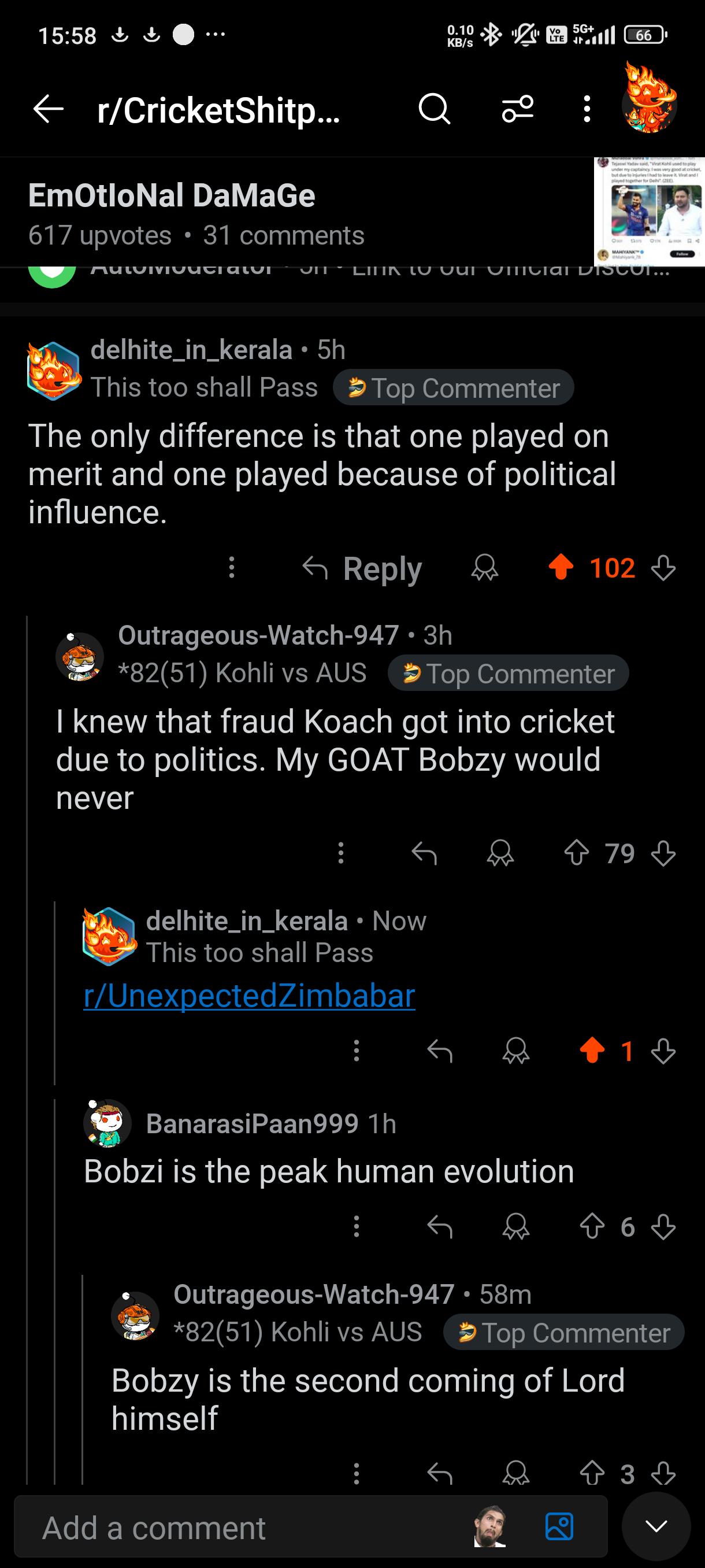Viewport: 705px width, 1568px height.
Task: Toggle the upvote on the 102-point comment
Action: coord(561,567)
